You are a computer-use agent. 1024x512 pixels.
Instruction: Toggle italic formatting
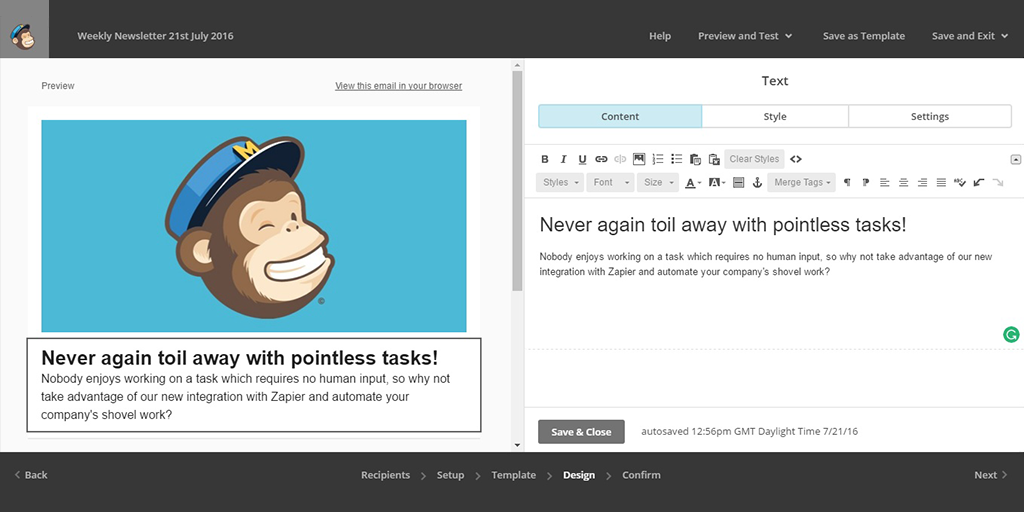(x=564, y=159)
